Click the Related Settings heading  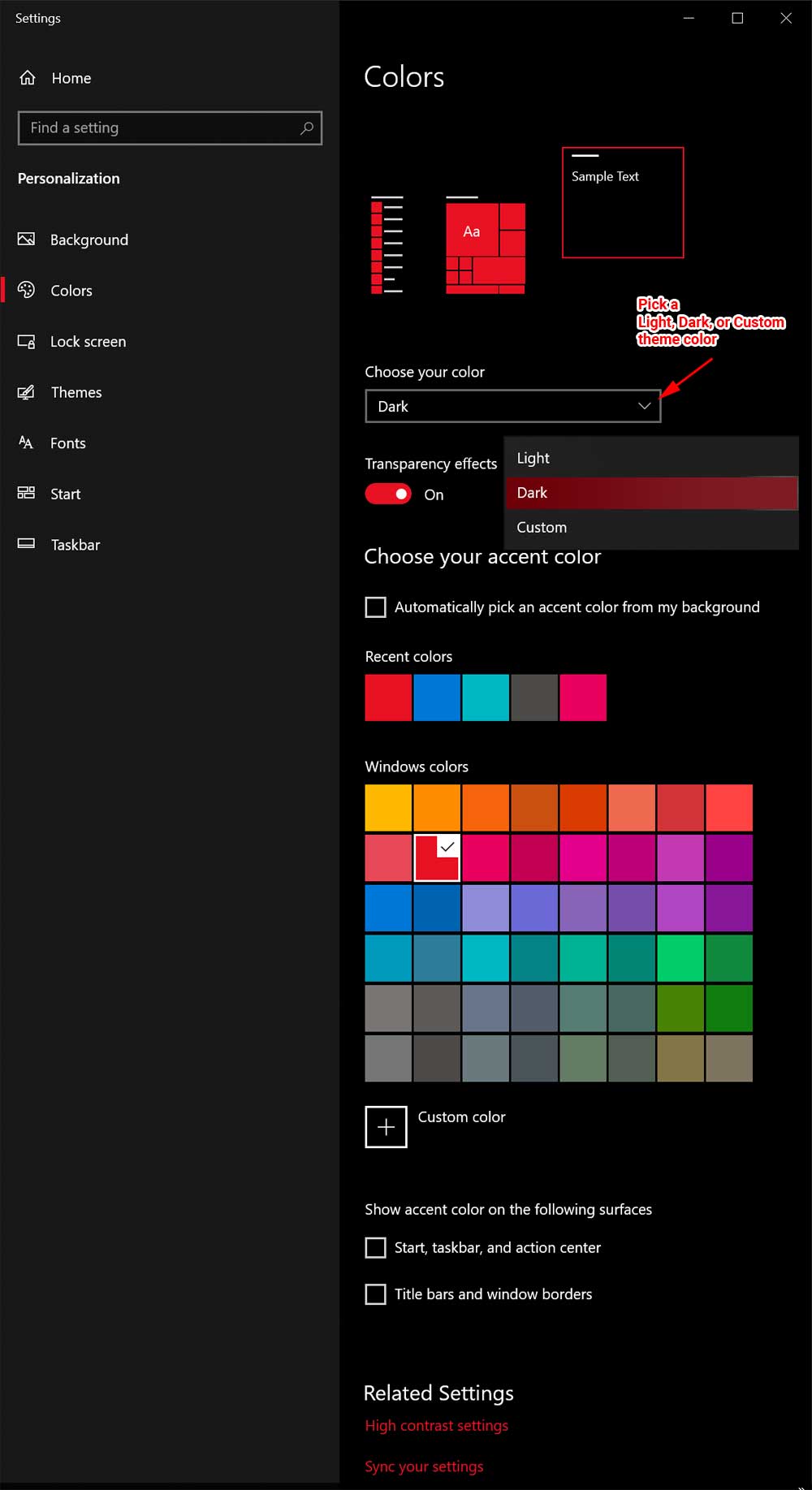click(438, 1393)
